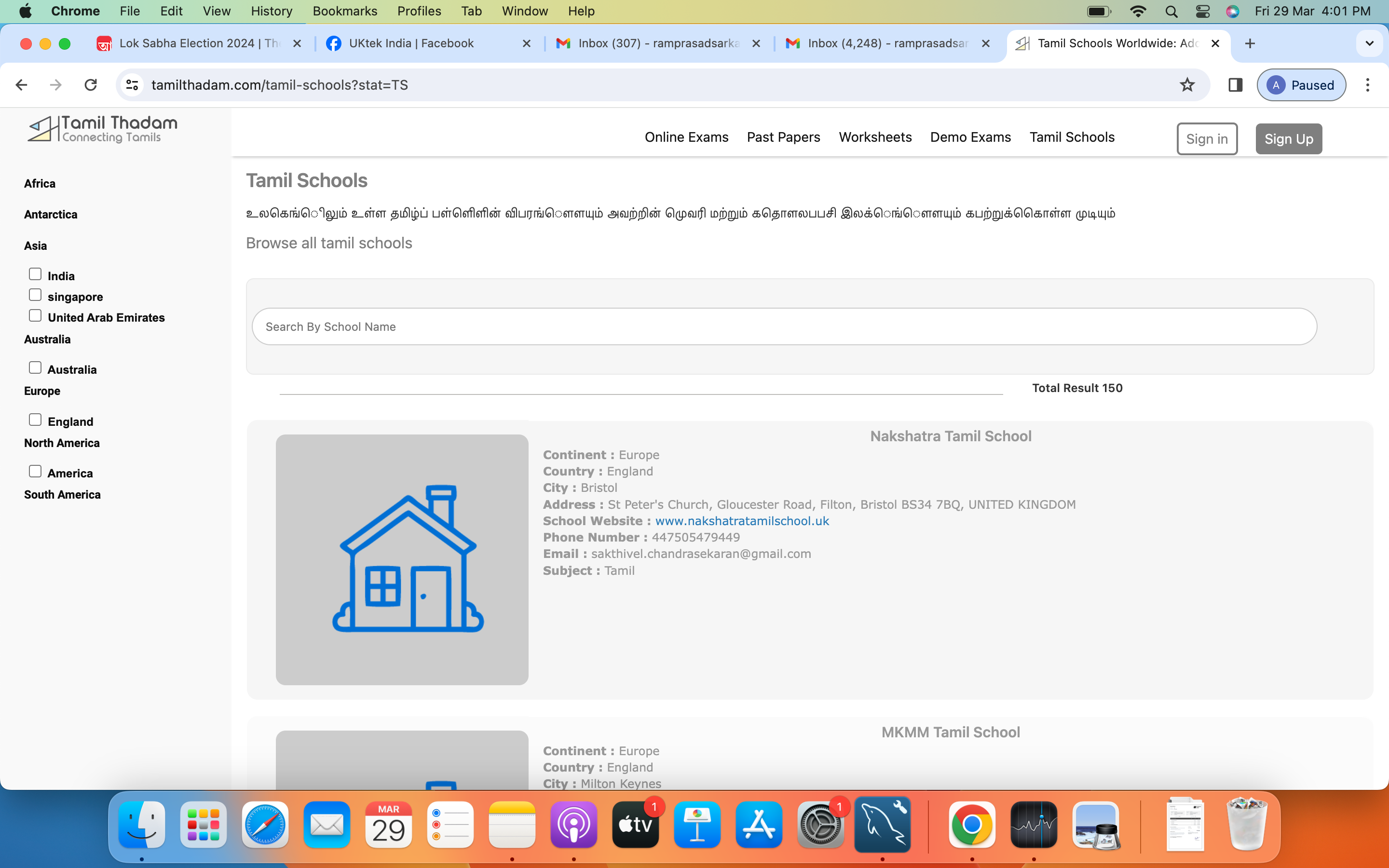Expand the South America section
The height and width of the screenshot is (868, 1389).
(62, 495)
